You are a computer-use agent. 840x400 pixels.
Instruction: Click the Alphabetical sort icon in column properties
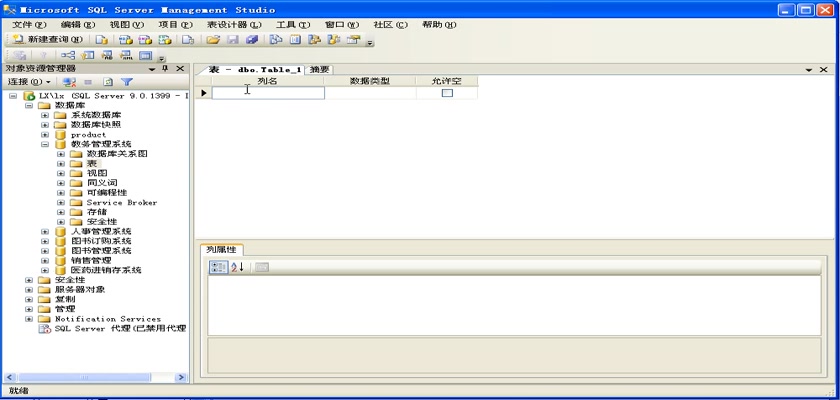click(237, 267)
